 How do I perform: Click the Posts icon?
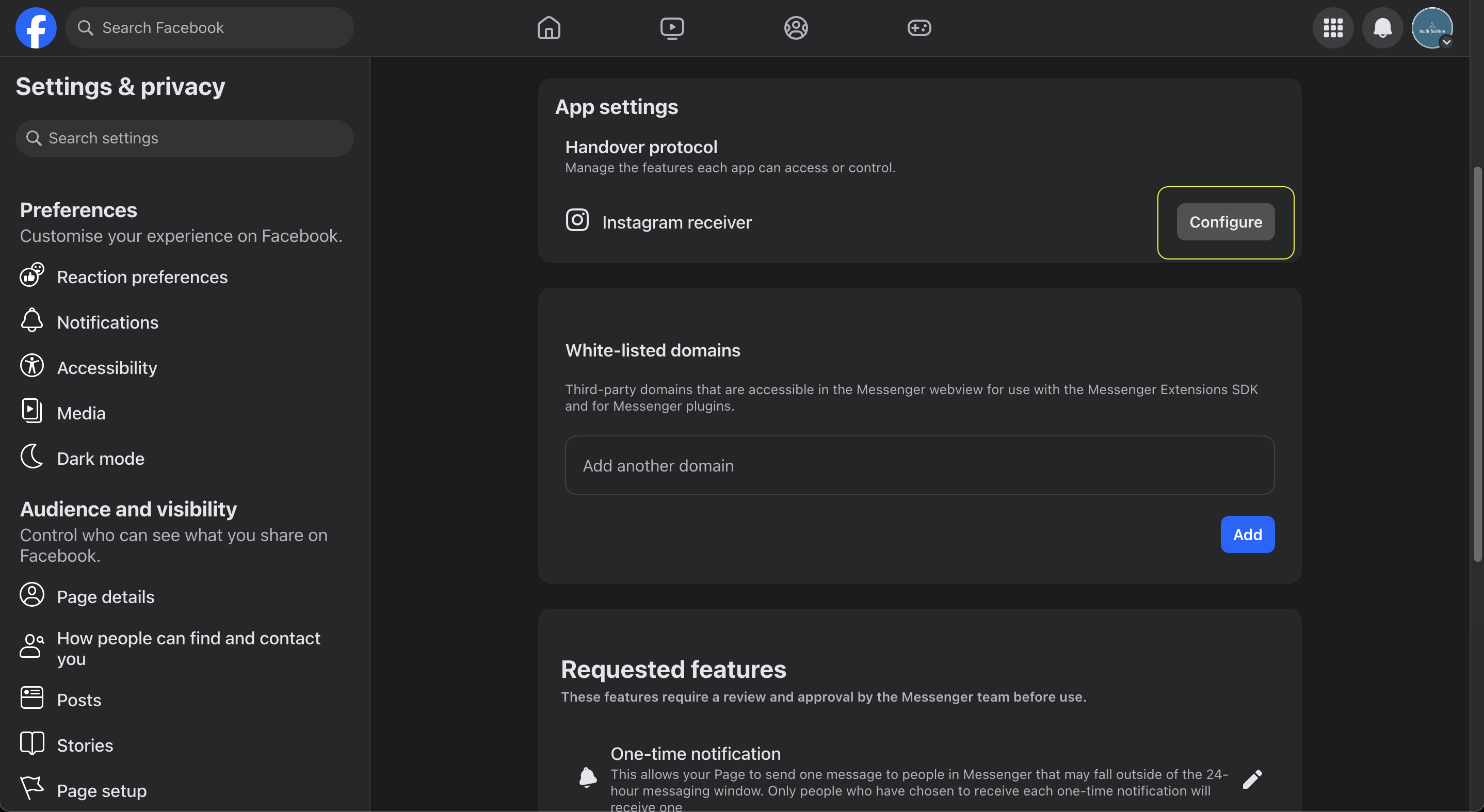pyautogui.click(x=31, y=697)
